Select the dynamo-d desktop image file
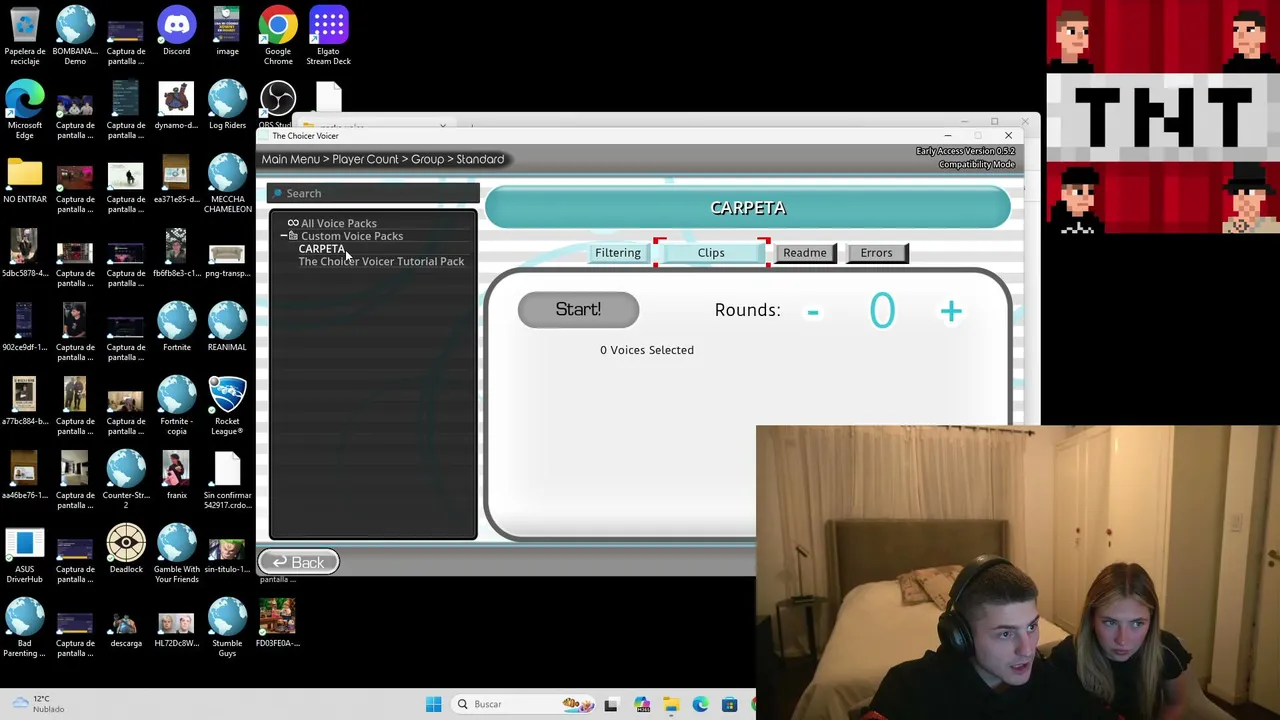 pyautogui.click(x=176, y=106)
